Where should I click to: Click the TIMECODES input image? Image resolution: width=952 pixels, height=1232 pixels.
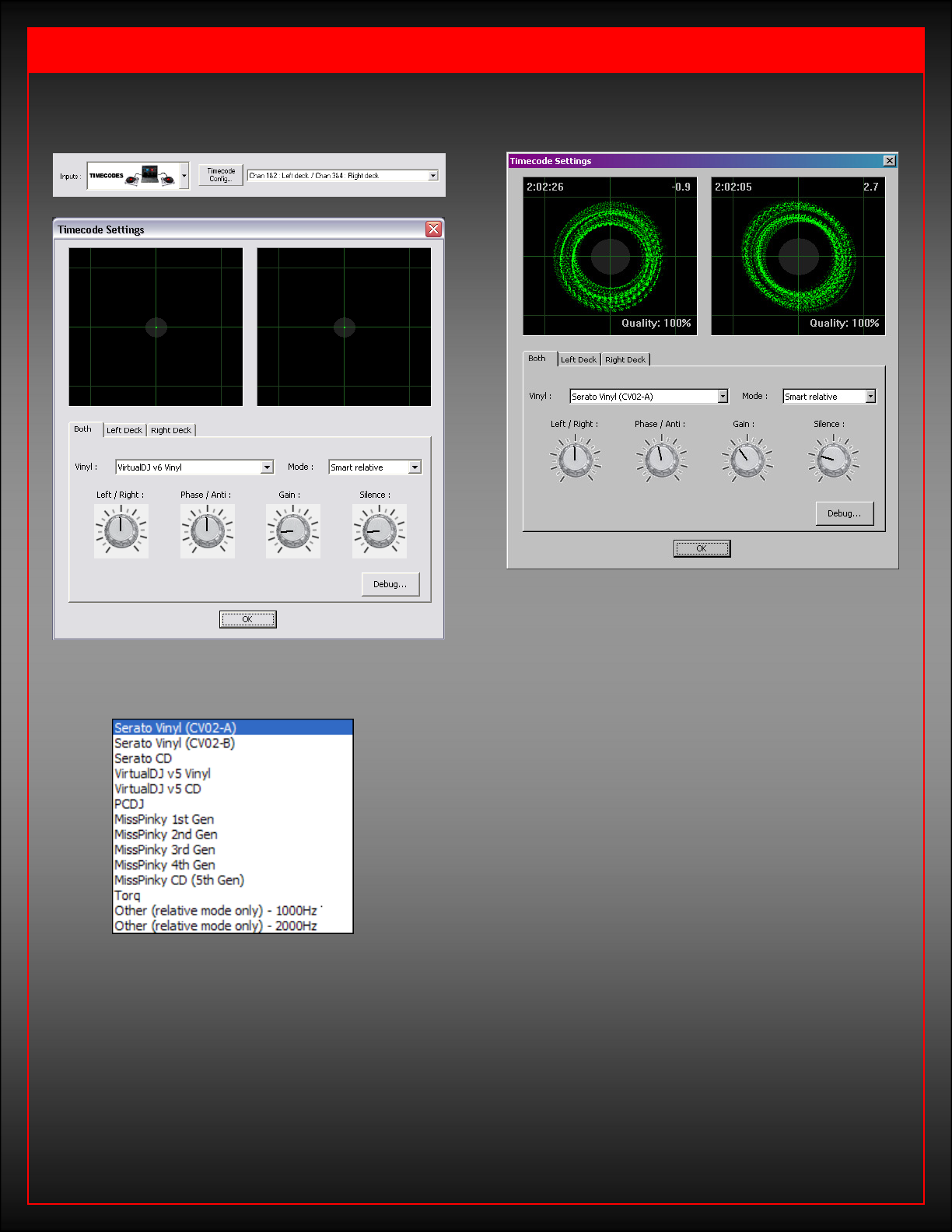132,176
